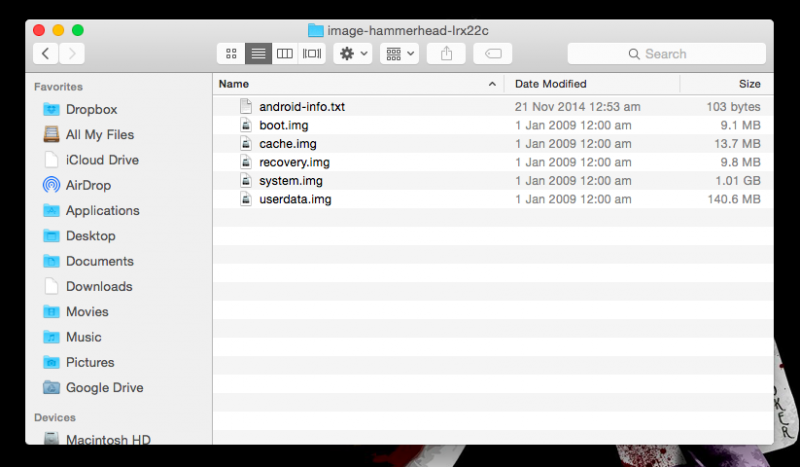Viewport: 800px width, 467px height.
Task: Click the Share toolbar icon
Action: [x=445, y=53]
